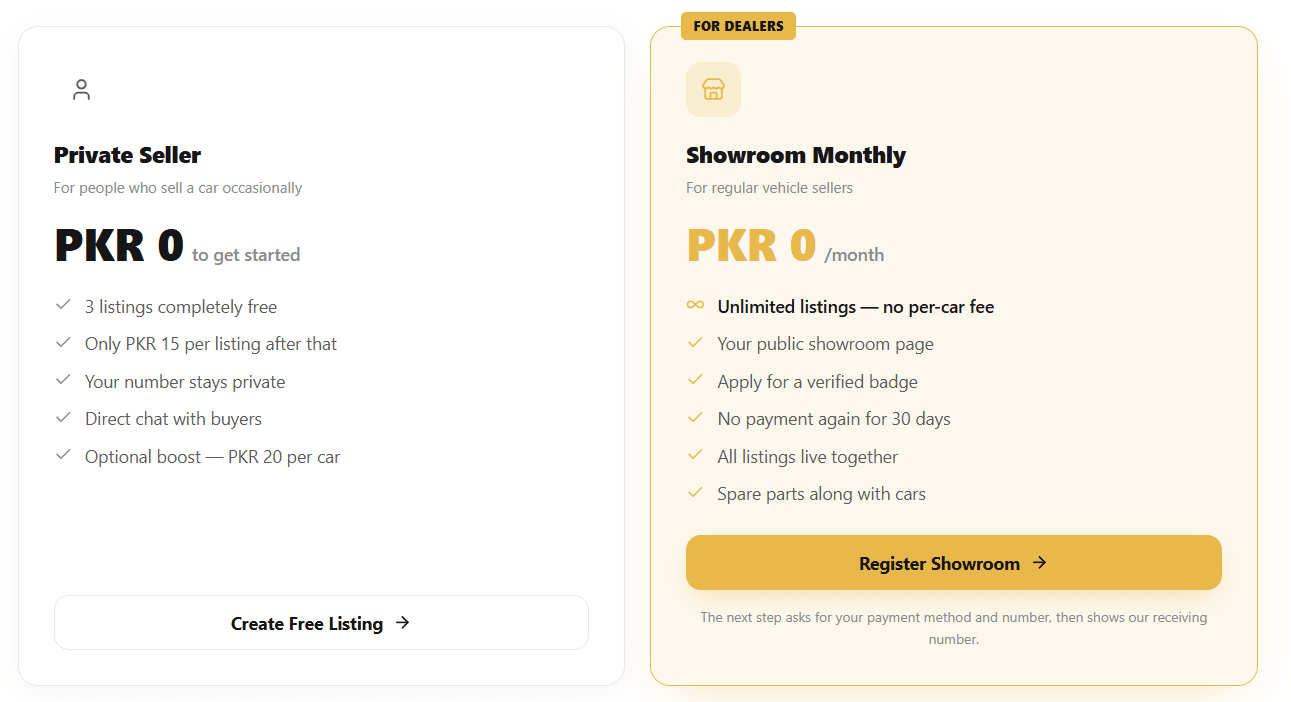Click the Showroom storefront icon

[713, 89]
